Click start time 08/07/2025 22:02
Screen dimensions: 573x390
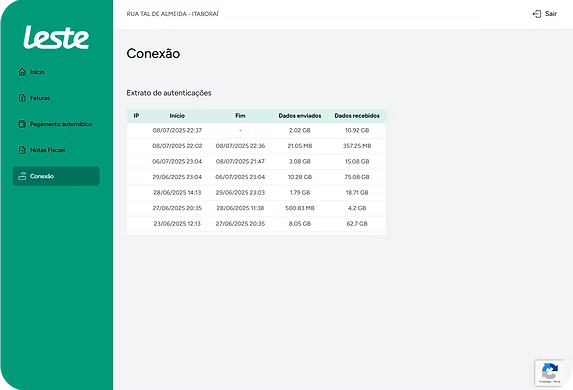[177, 146]
